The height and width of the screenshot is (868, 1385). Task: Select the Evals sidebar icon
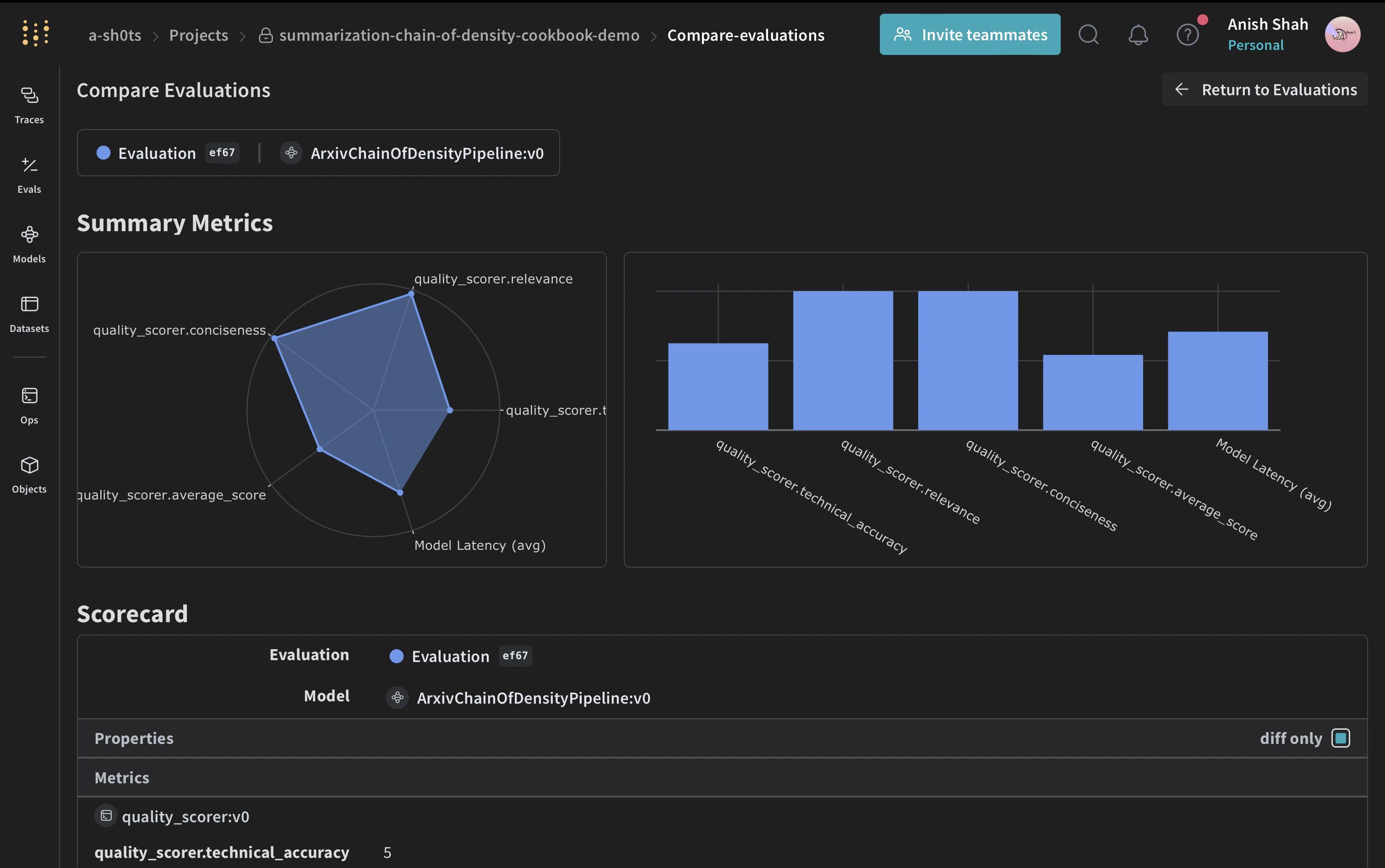[x=29, y=174]
